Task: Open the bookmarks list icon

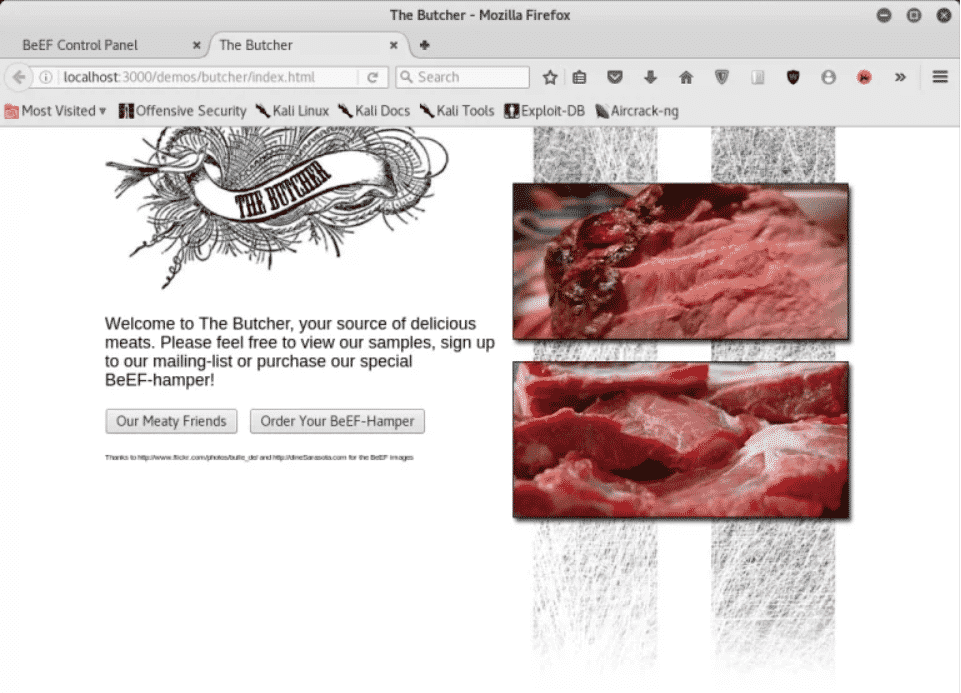Action: click(x=579, y=77)
